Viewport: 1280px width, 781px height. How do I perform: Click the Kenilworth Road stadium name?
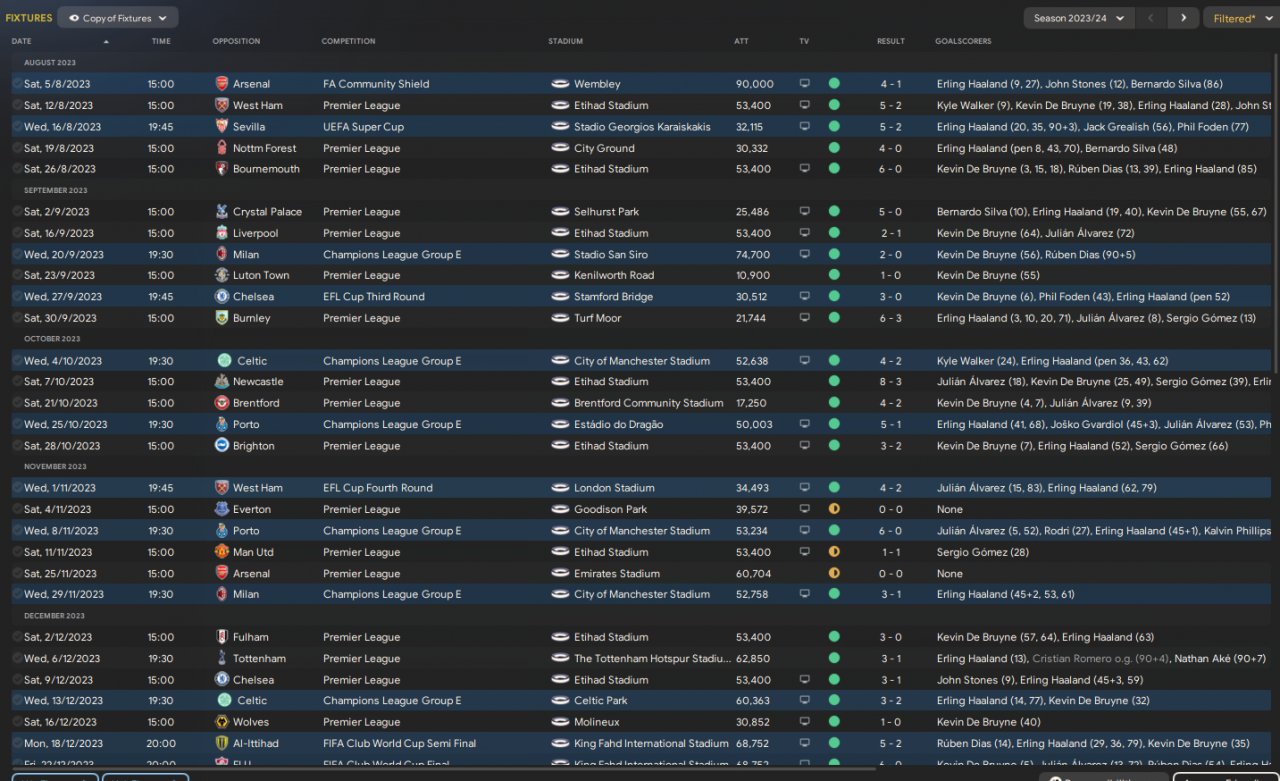[614, 275]
